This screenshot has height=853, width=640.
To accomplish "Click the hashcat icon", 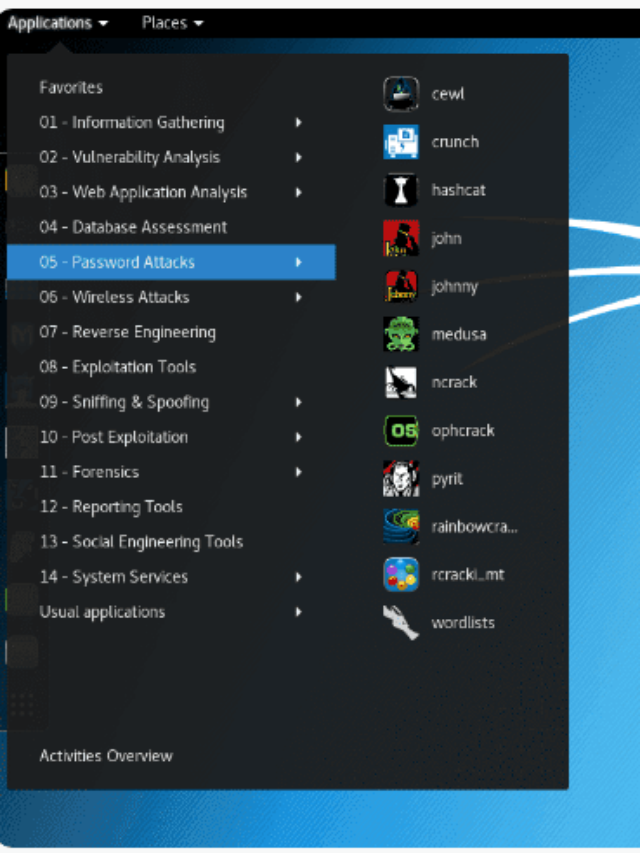I will click(401, 190).
